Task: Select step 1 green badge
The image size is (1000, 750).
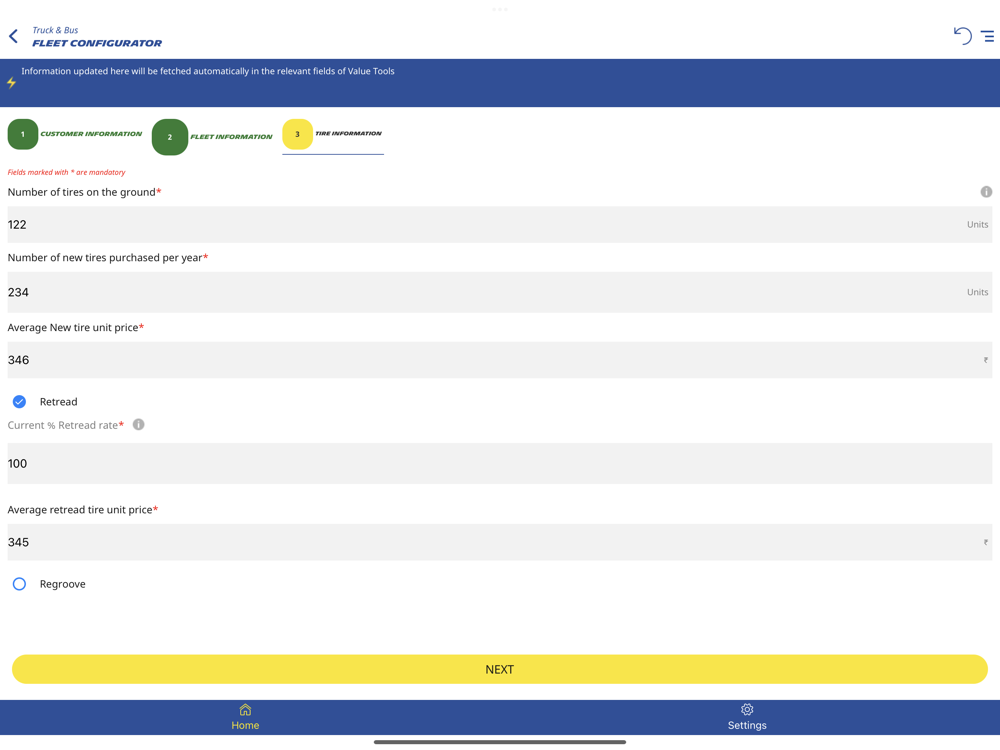Action: pos(23,134)
